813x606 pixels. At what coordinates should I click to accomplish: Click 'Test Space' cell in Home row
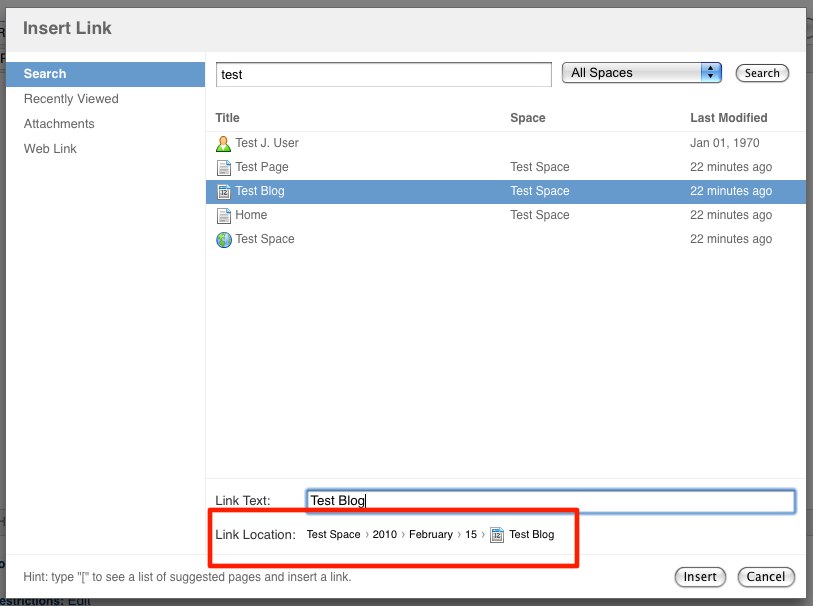(539, 215)
